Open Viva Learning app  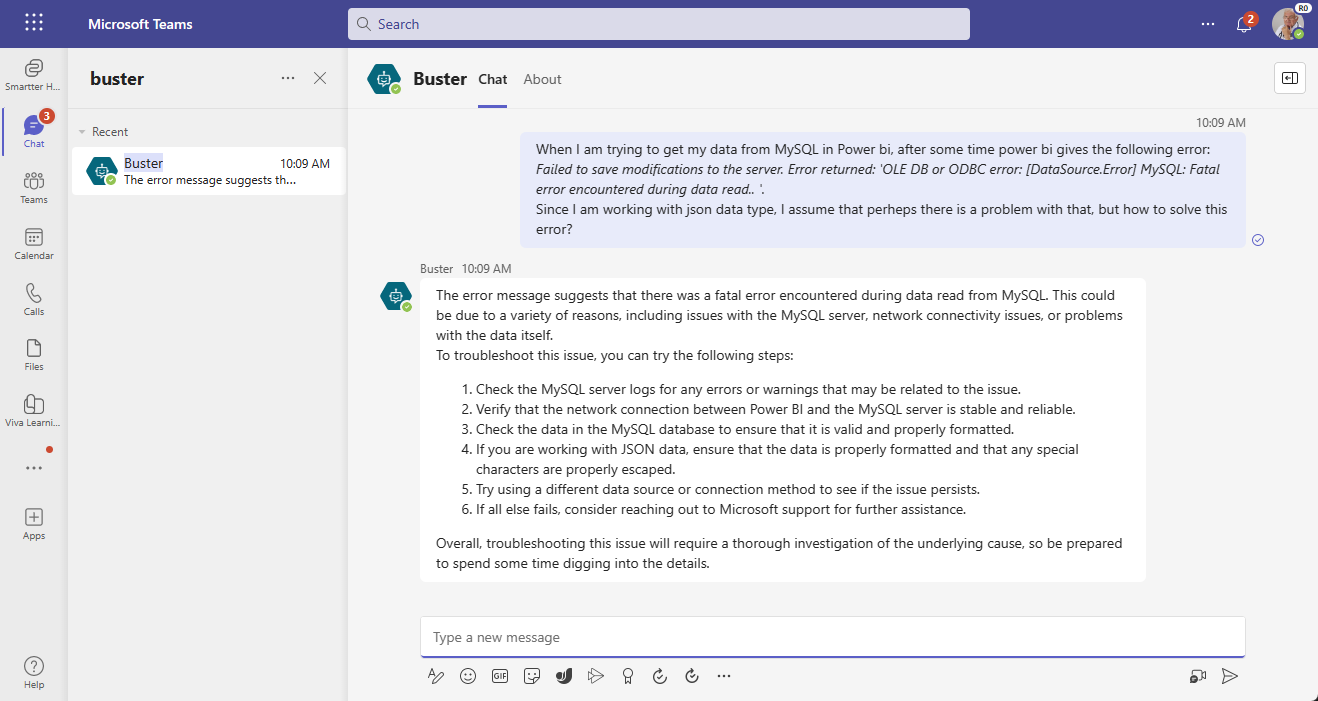point(33,410)
